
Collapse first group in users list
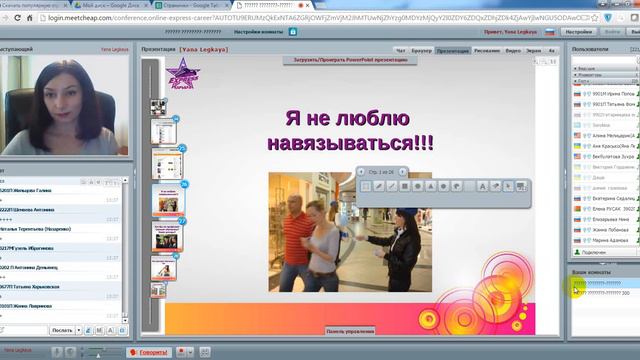pos(576,69)
